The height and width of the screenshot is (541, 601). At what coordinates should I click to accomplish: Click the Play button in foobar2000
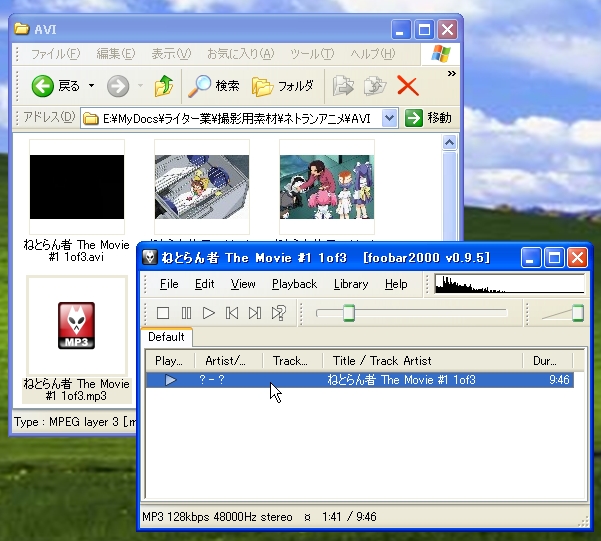click(209, 313)
